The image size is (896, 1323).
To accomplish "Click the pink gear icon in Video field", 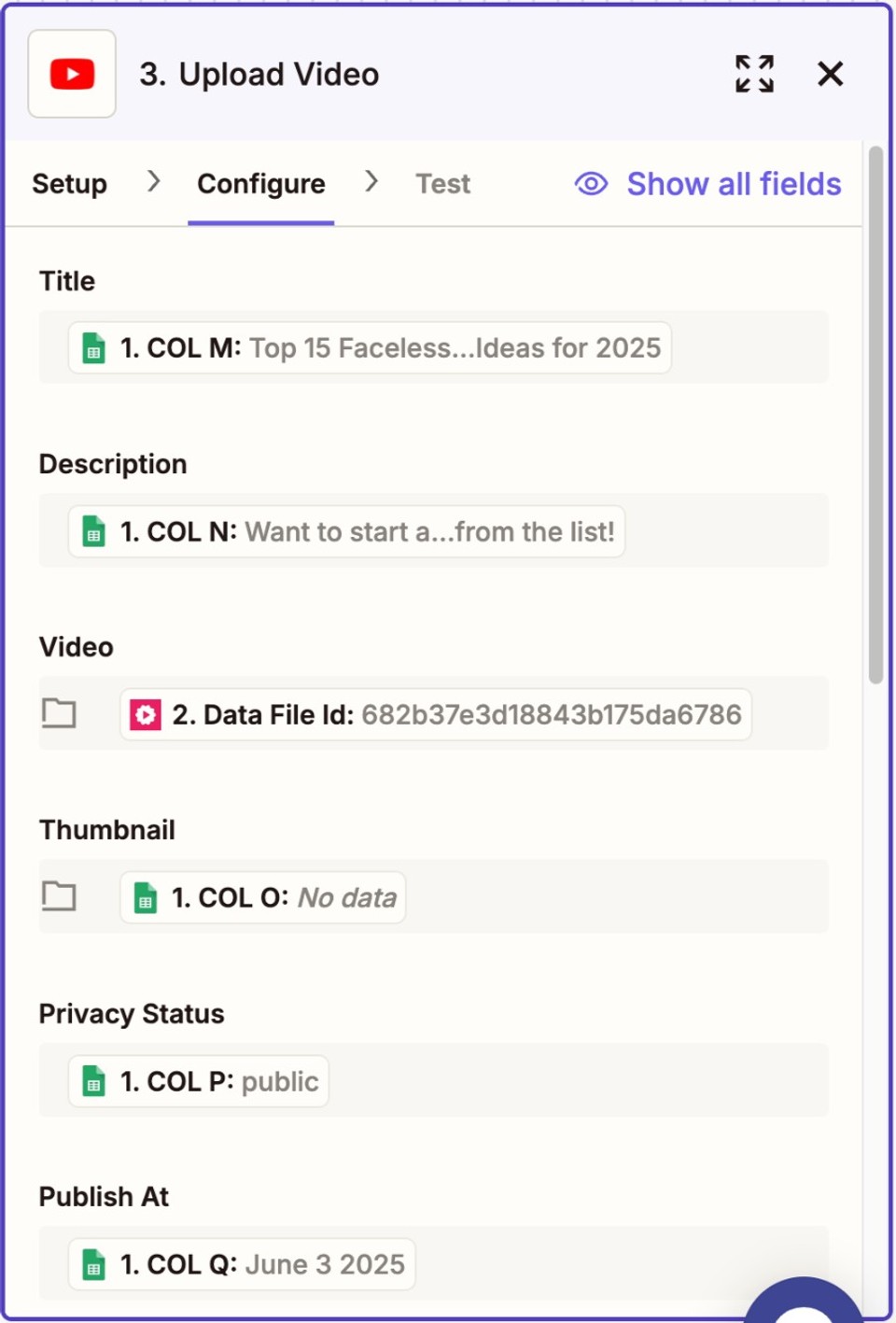I will click(146, 715).
